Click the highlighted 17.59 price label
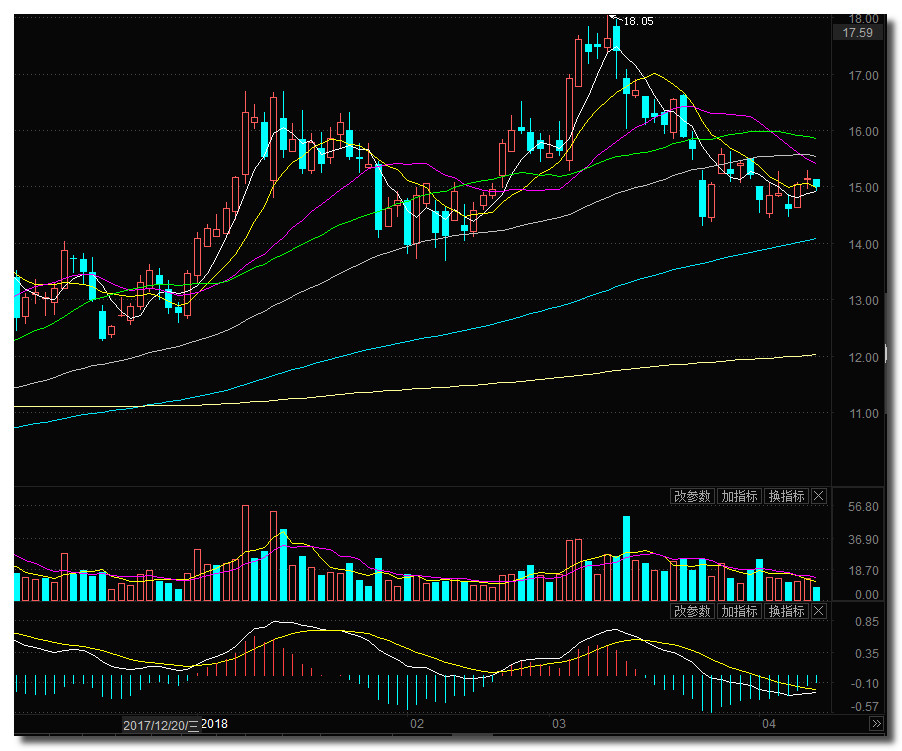 [x=858, y=33]
